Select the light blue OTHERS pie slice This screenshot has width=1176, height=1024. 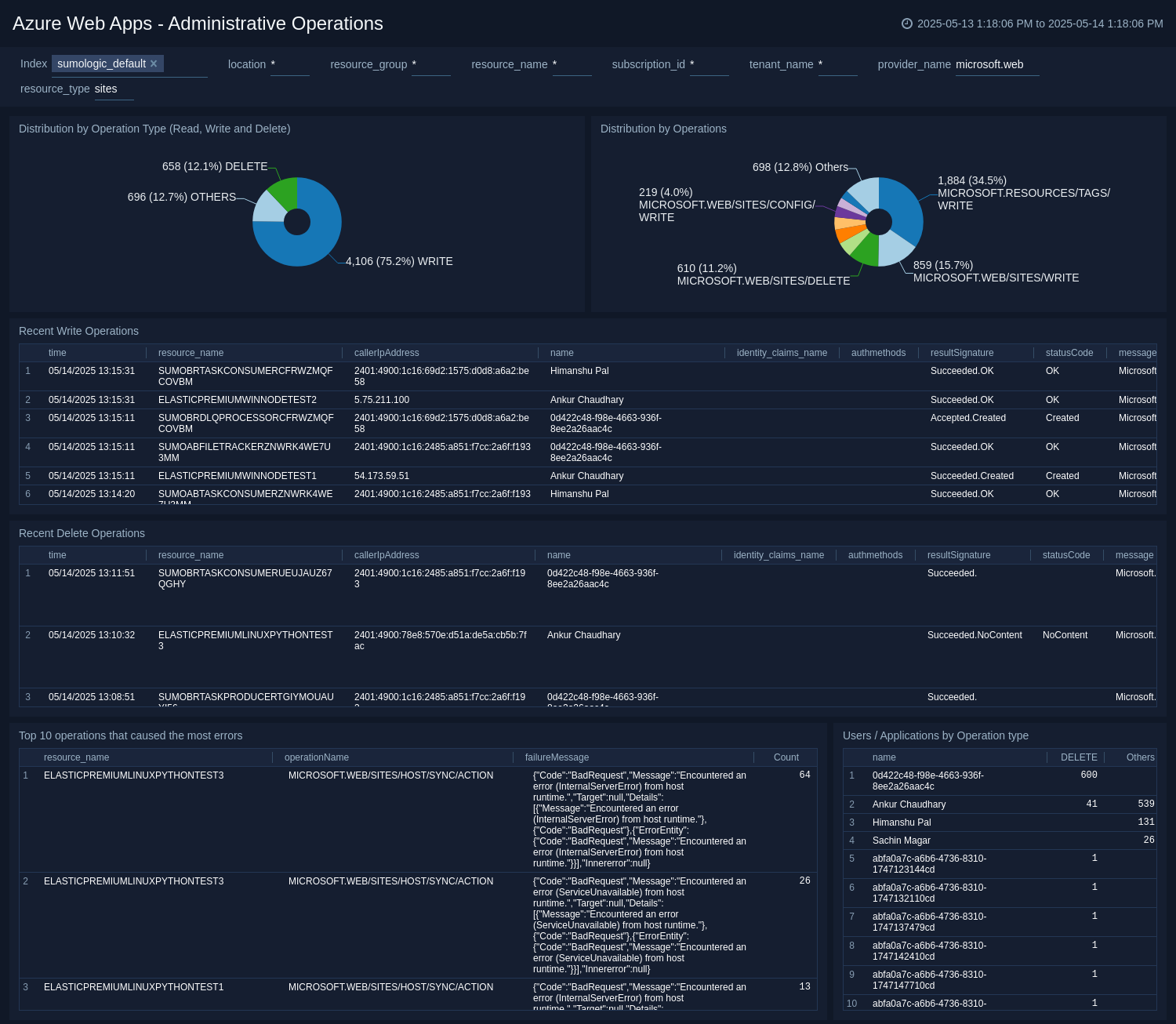coord(268,208)
